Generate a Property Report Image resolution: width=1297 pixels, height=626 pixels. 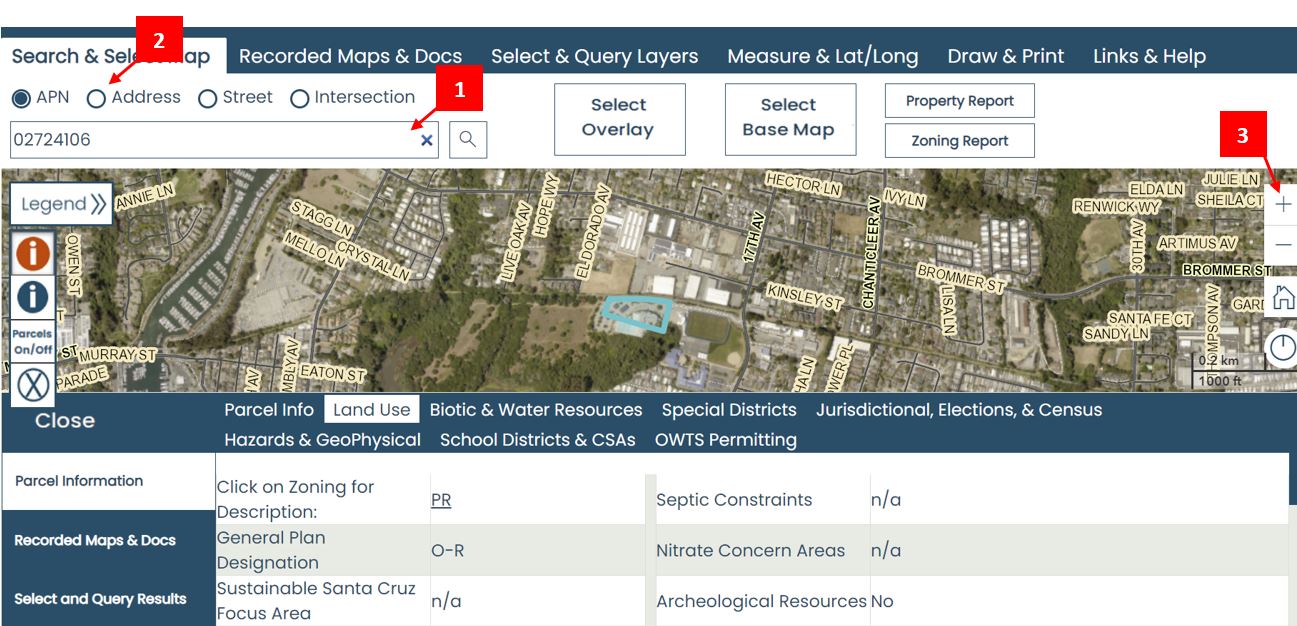(x=959, y=100)
